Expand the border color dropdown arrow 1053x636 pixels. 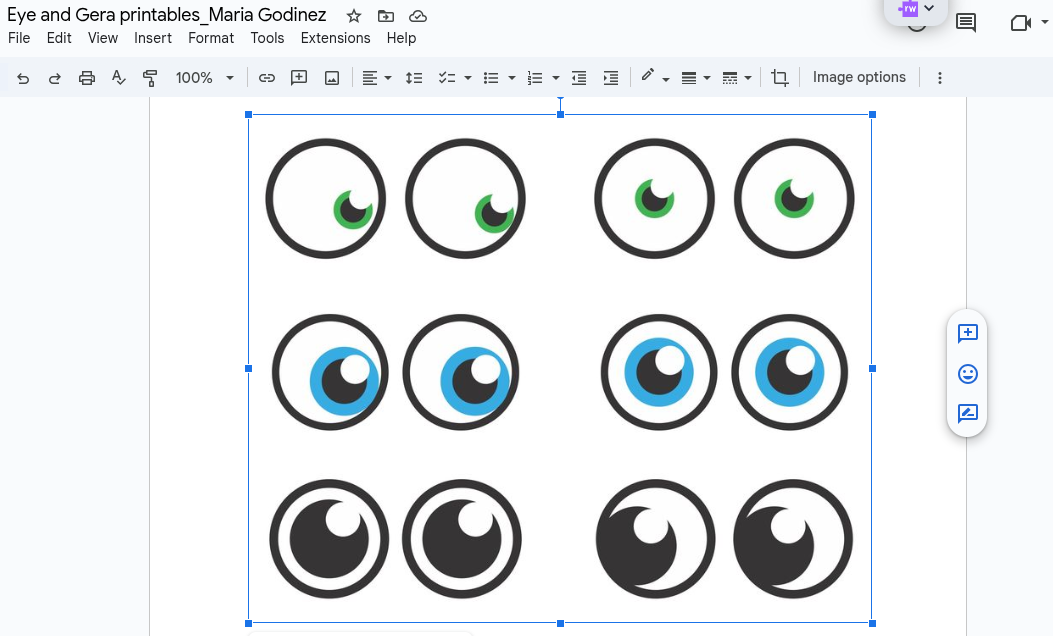[x=666, y=79]
